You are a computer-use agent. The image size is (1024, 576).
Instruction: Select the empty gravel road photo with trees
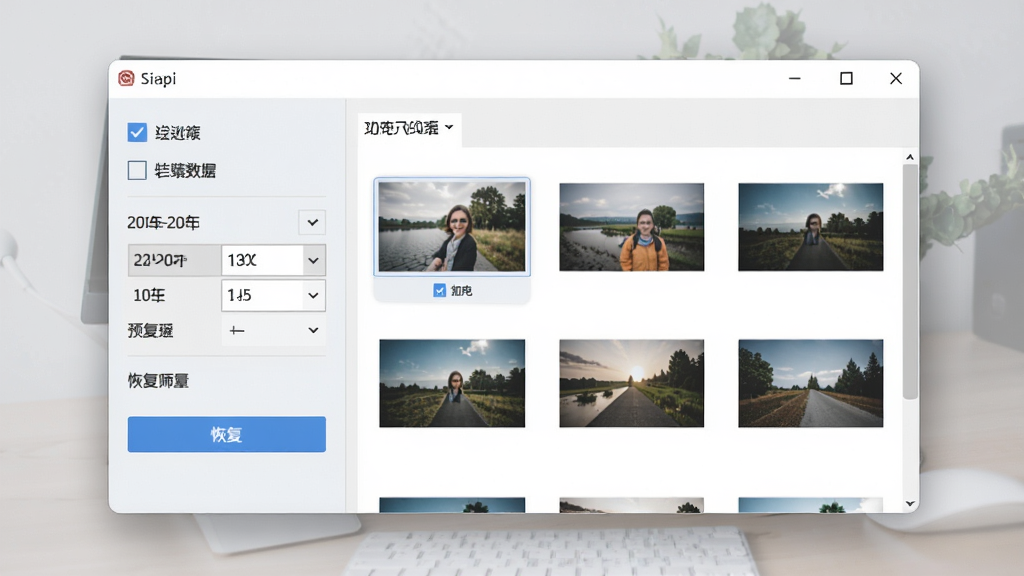810,383
